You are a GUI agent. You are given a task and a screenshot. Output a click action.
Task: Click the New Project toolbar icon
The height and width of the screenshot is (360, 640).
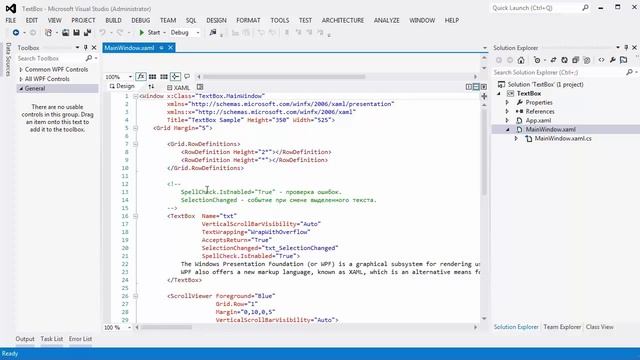pyautogui.click(x=48, y=32)
